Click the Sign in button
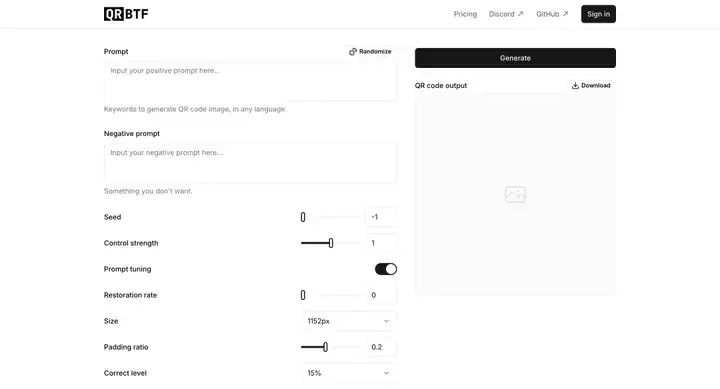The height and width of the screenshot is (389, 720). [598, 14]
